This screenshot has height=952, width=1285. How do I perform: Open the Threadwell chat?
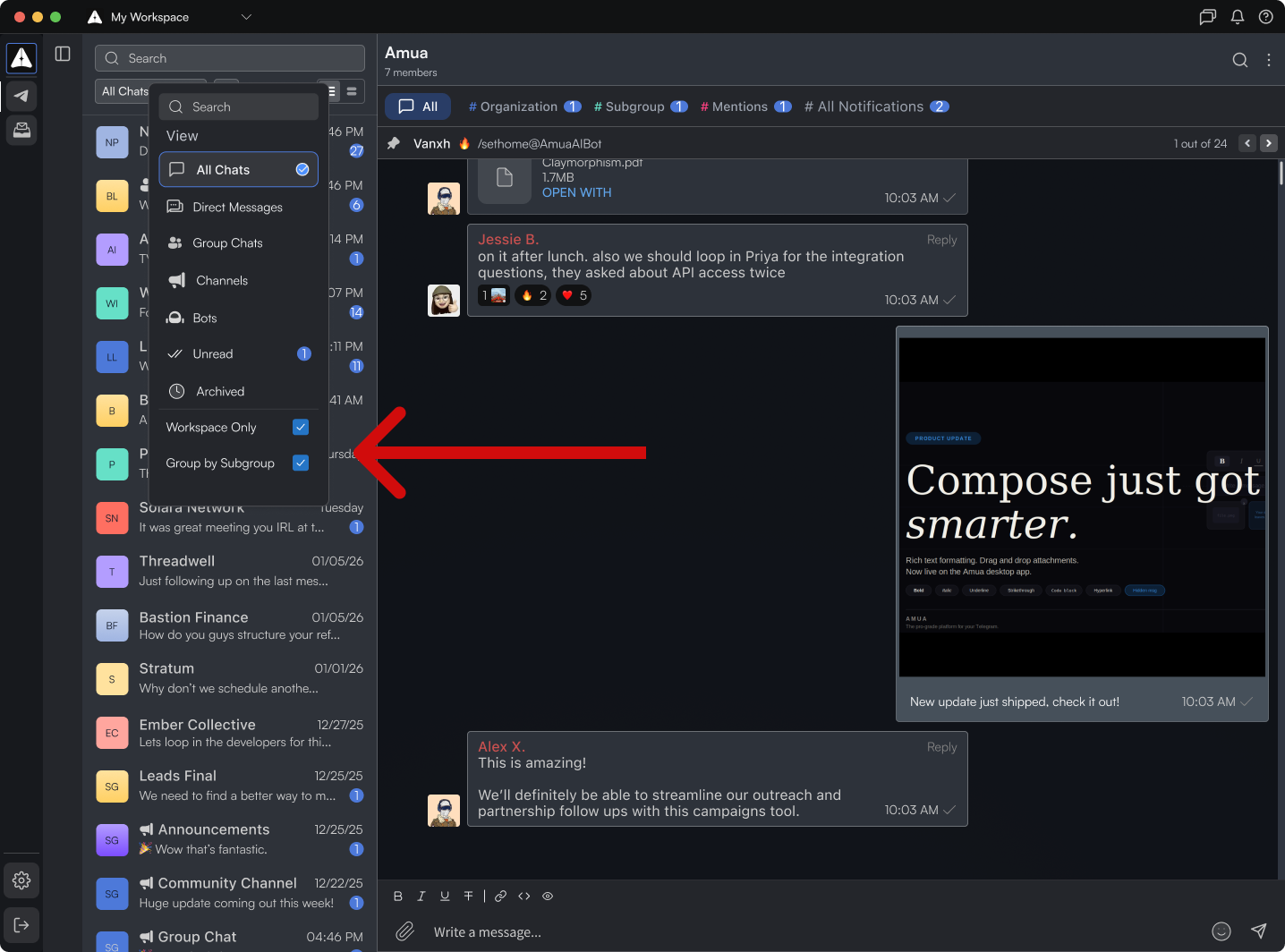230,571
